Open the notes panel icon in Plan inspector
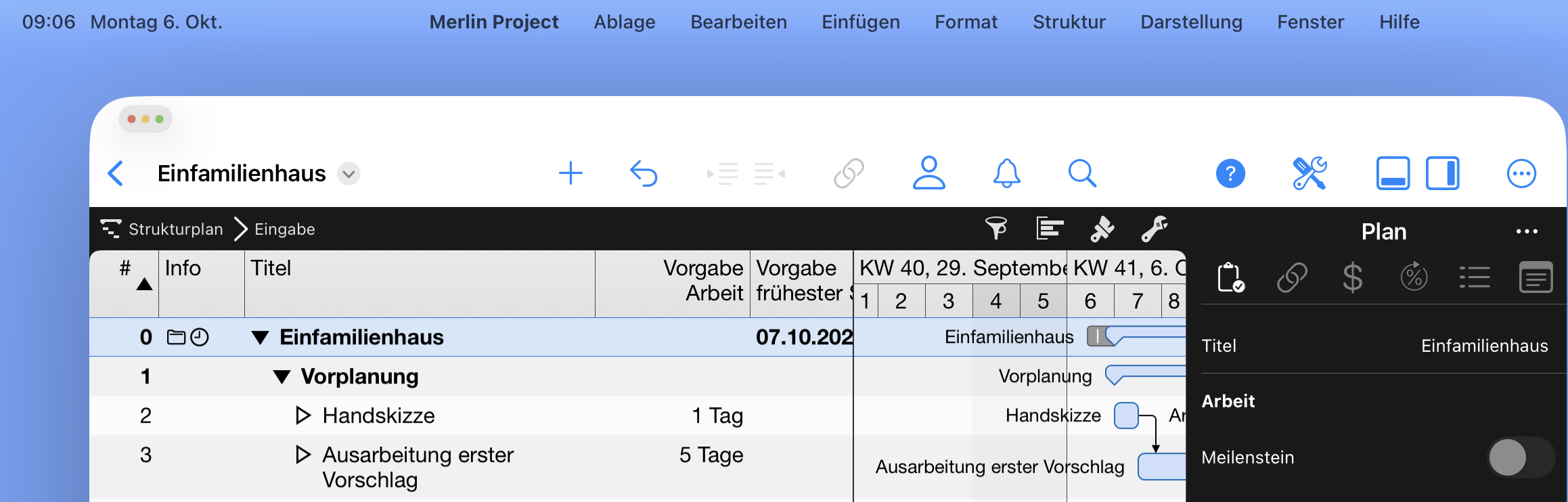 [x=1536, y=277]
